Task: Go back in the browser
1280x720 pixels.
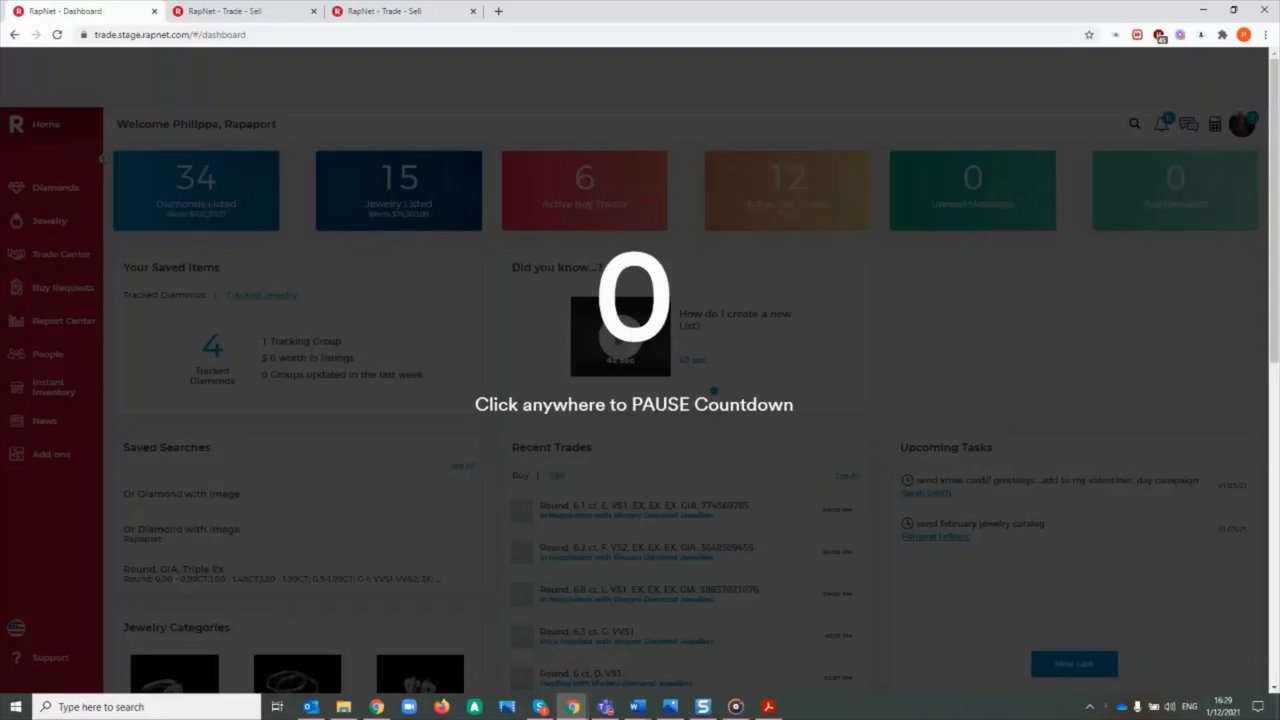Action: (14, 35)
